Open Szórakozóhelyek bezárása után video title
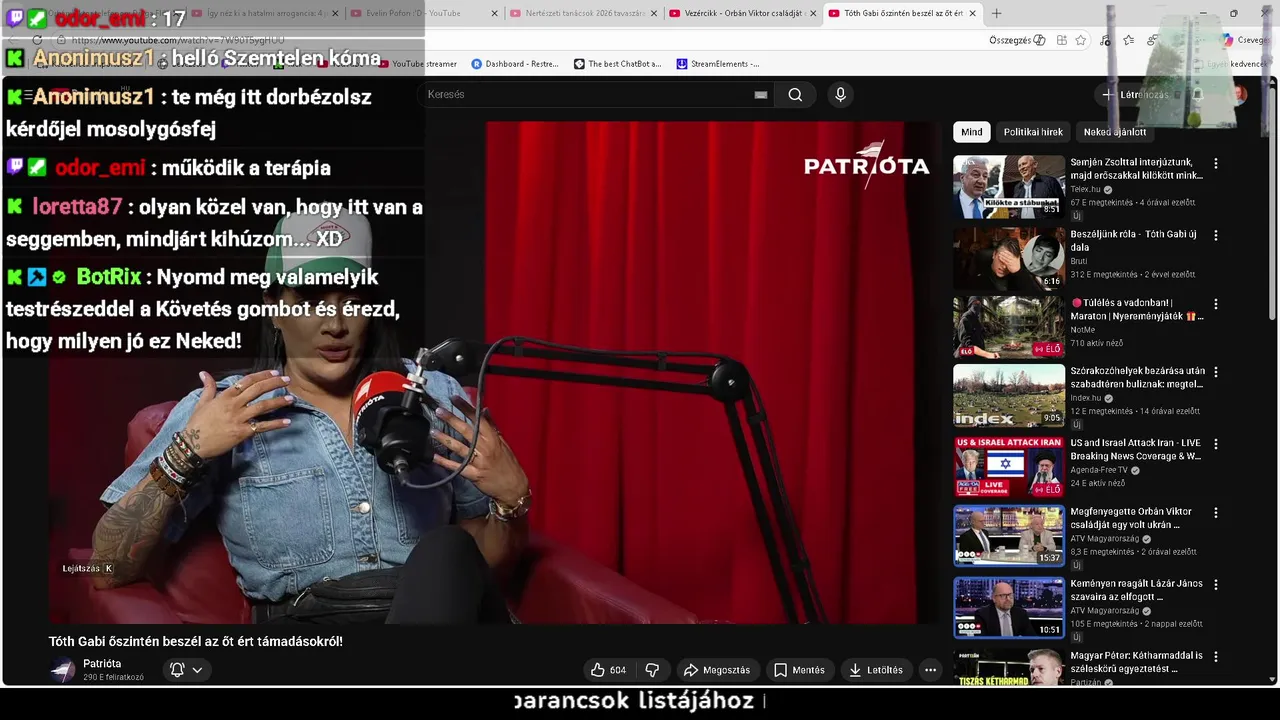The image size is (1280, 720). tap(1137, 377)
